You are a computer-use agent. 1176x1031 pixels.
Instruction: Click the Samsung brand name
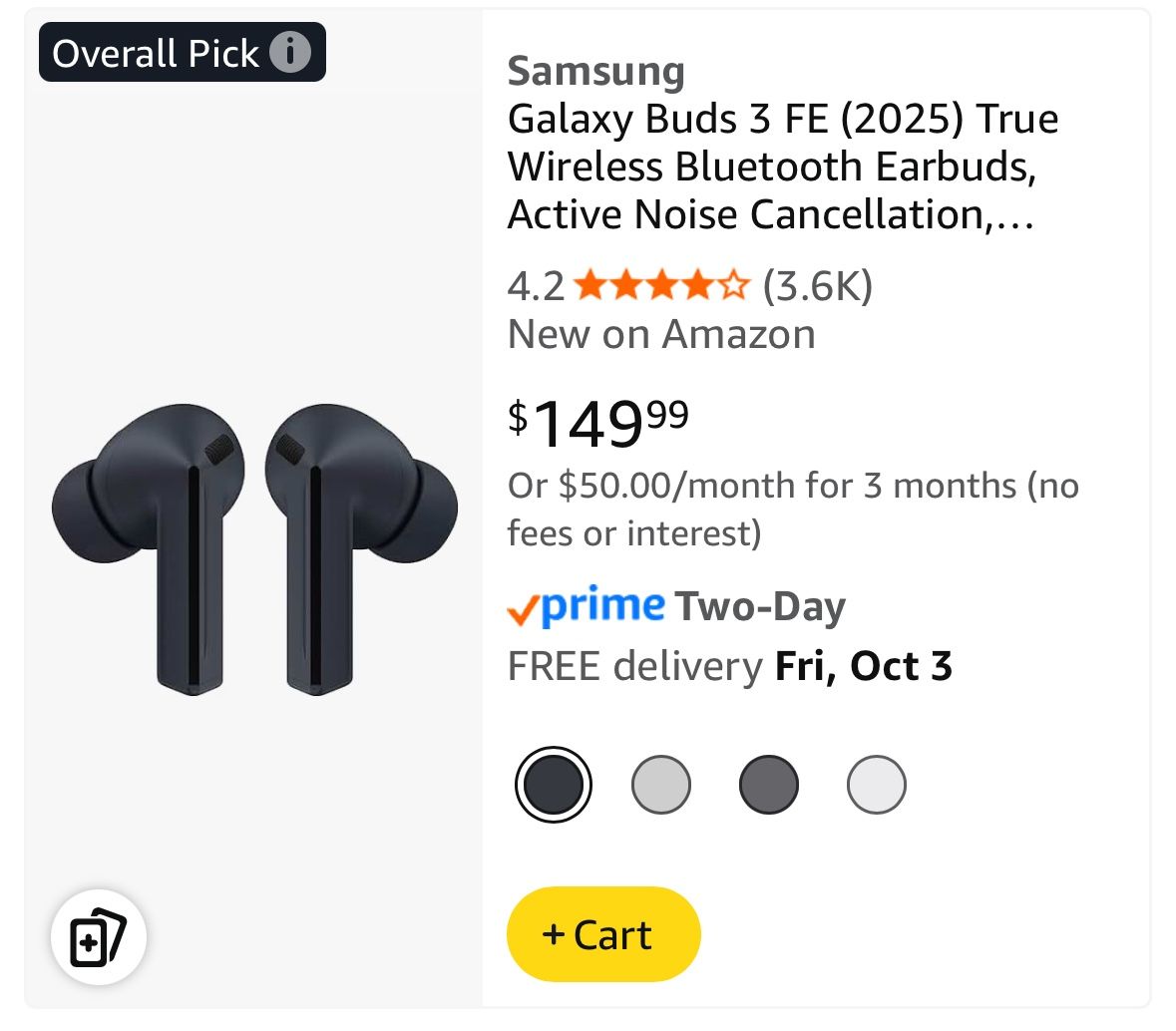point(595,71)
